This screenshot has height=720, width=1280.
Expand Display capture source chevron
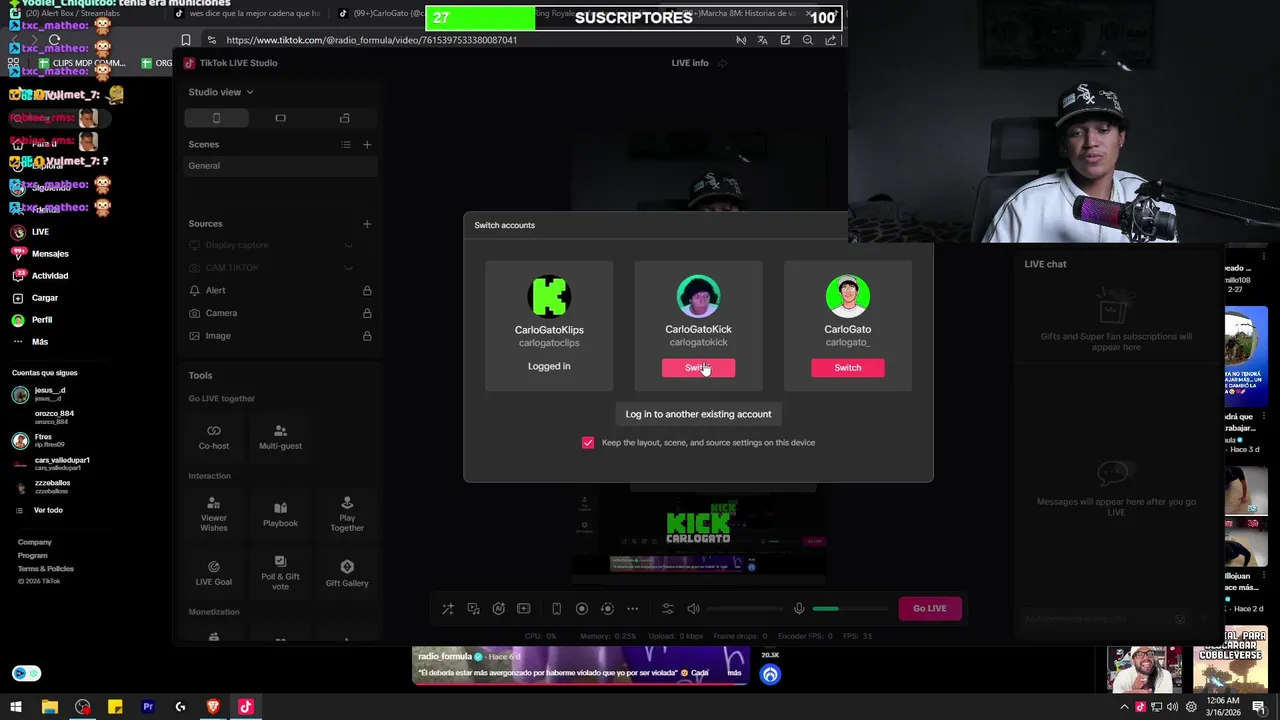coord(348,245)
